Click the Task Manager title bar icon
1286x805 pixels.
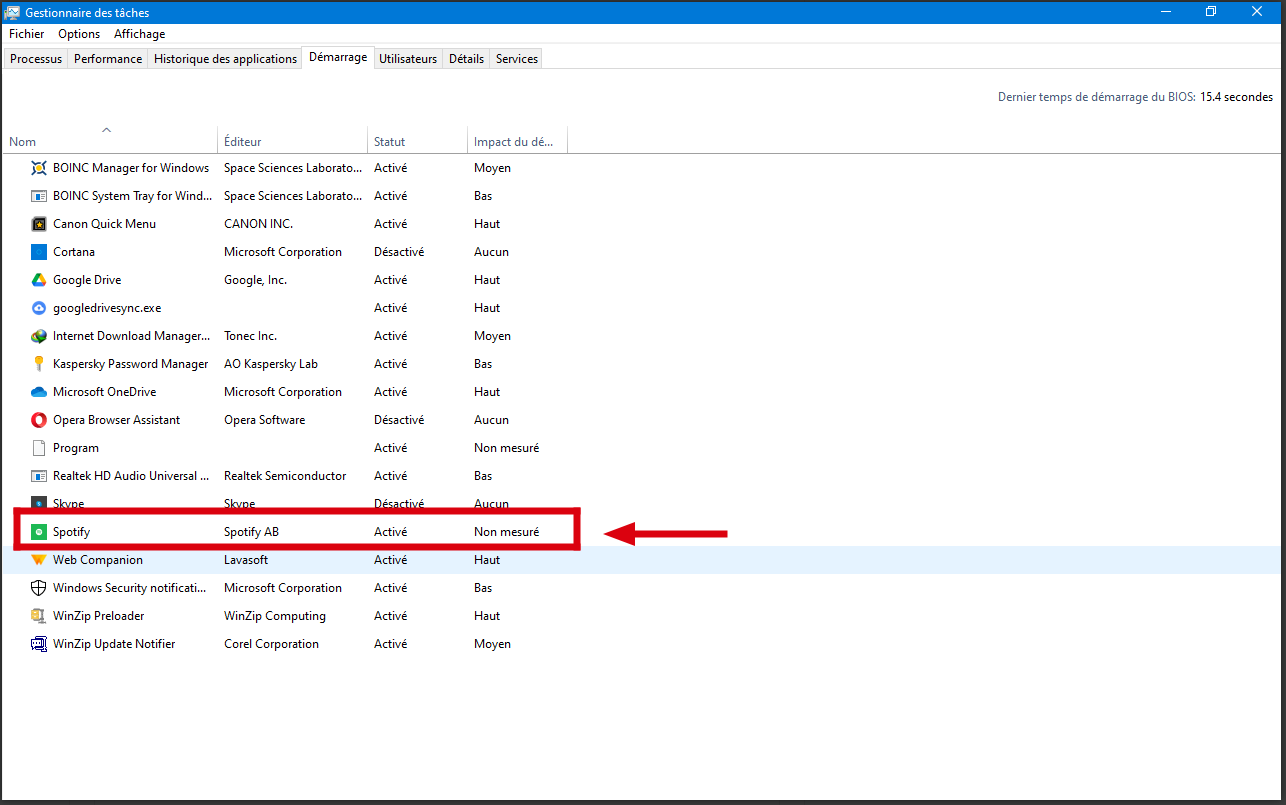(12, 12)
